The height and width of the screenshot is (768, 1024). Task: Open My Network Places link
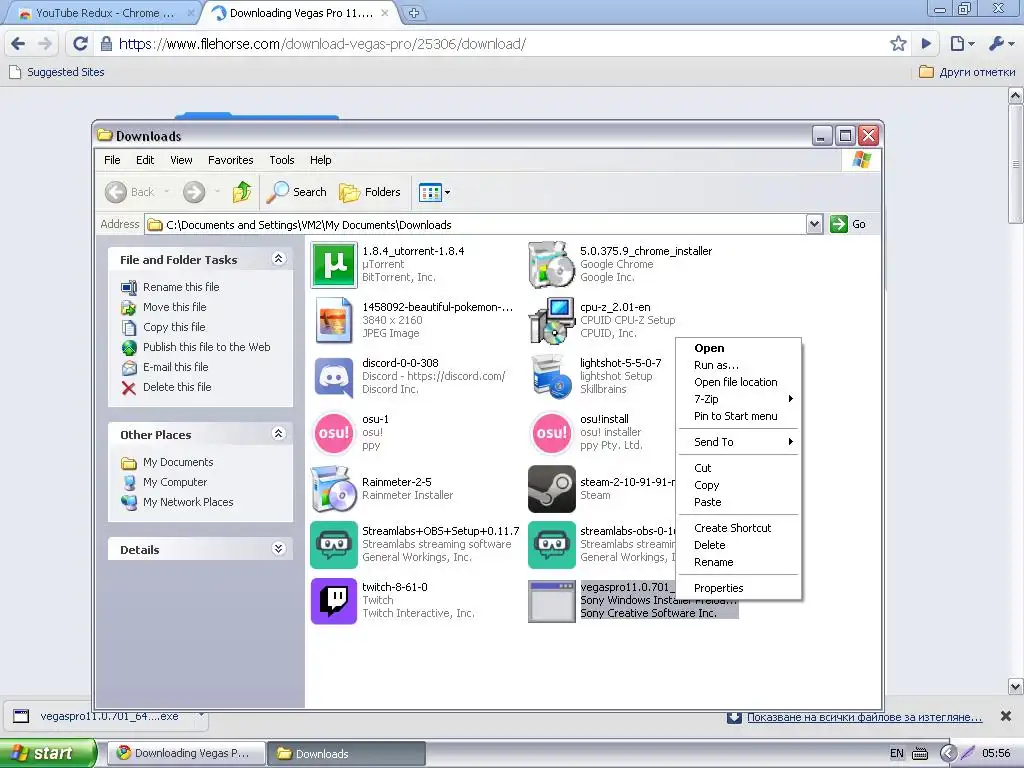tap(188, 502)
